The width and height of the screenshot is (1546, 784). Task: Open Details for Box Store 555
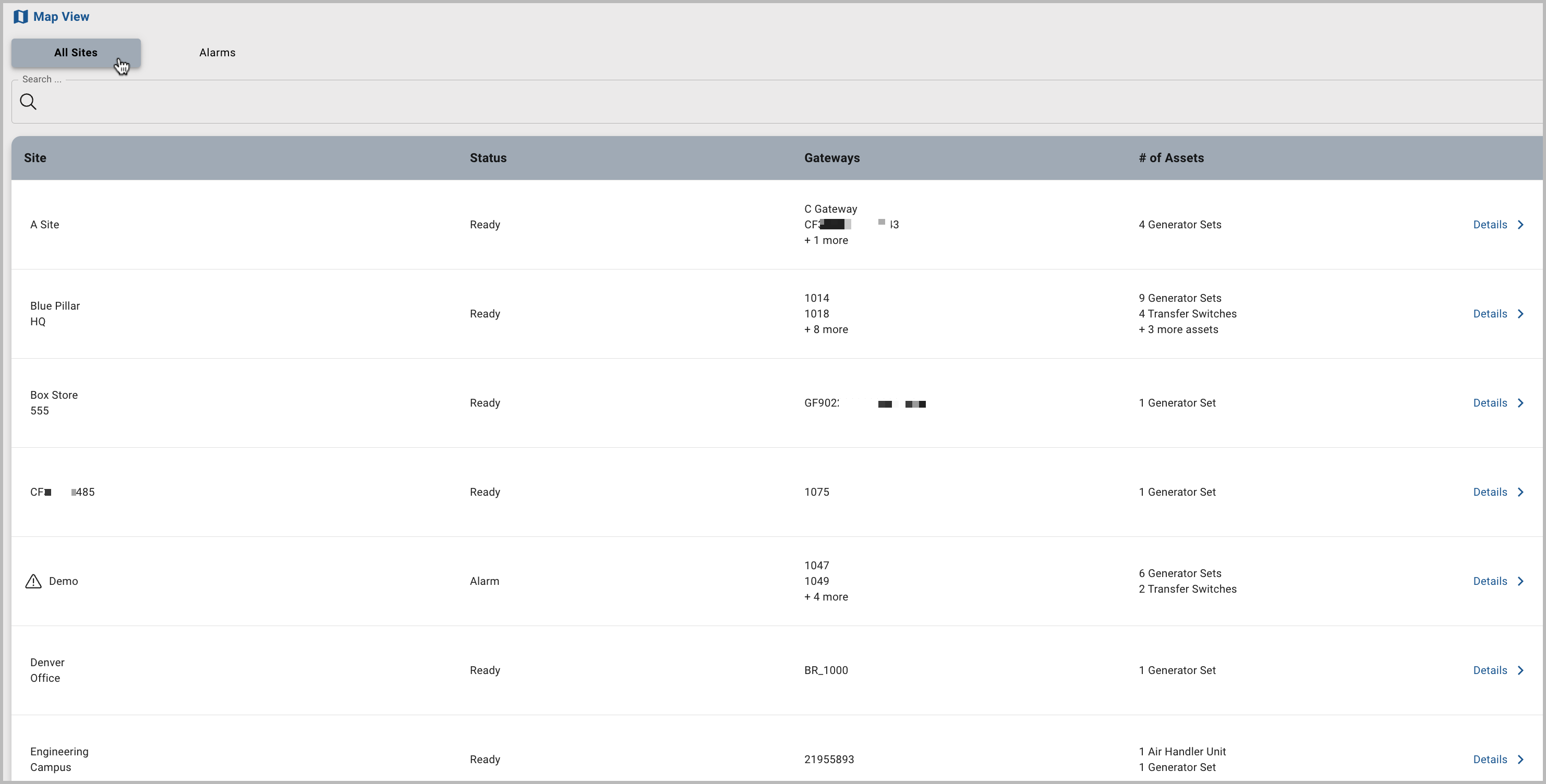coord(1490,402)
